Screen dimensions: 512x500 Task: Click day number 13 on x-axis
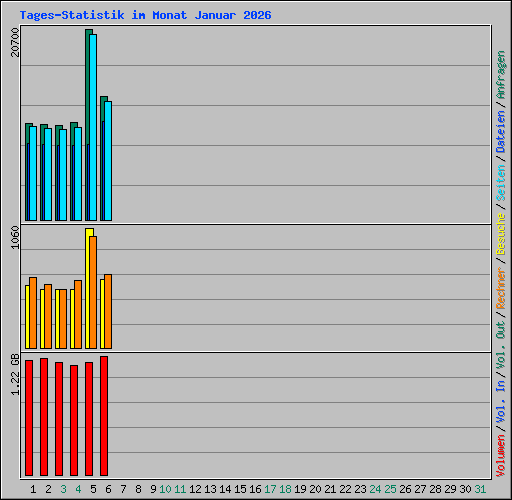[x=210, y=489]
